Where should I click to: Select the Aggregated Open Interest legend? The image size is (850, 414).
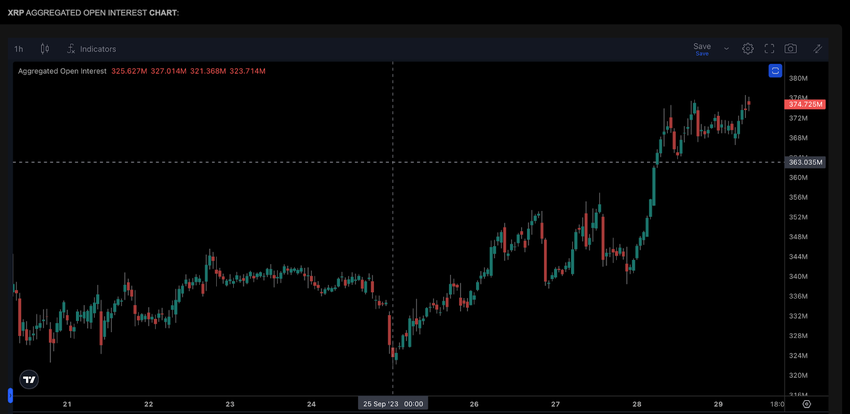[x=62, y=71]
